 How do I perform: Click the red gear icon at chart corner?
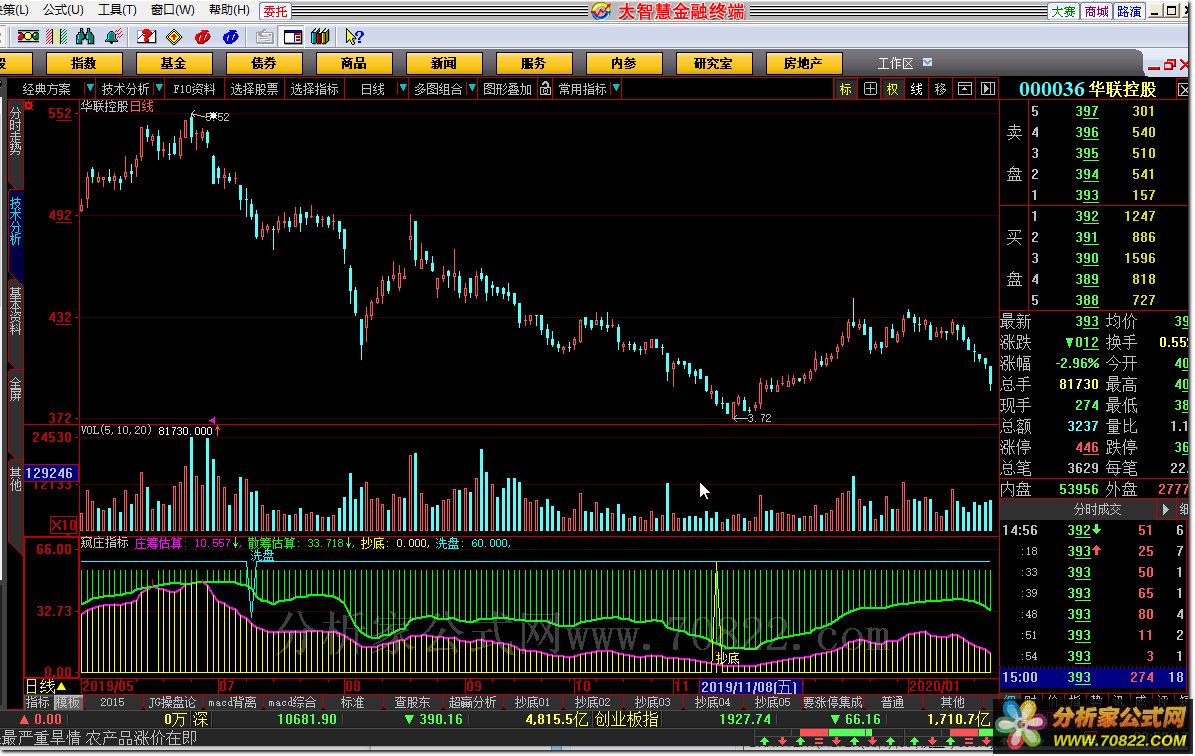(28, 105)
